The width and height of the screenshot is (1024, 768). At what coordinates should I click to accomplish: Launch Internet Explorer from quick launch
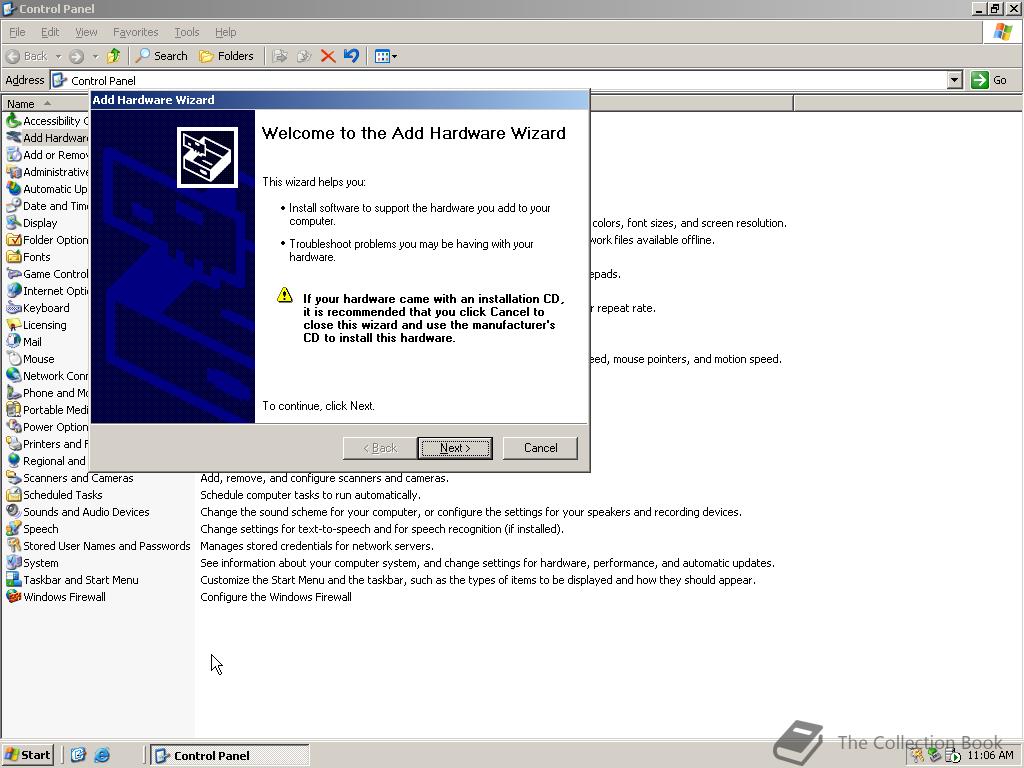102,755
